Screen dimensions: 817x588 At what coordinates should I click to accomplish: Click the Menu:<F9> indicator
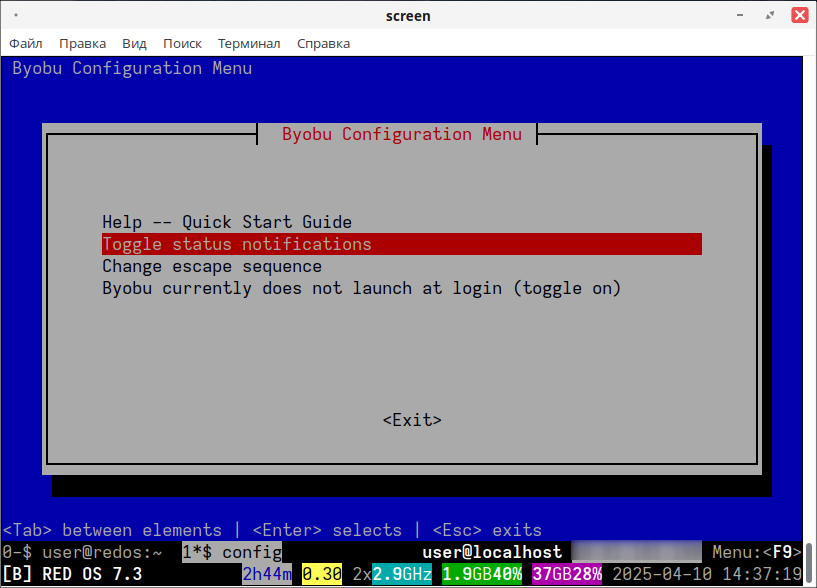click(757, 552)
